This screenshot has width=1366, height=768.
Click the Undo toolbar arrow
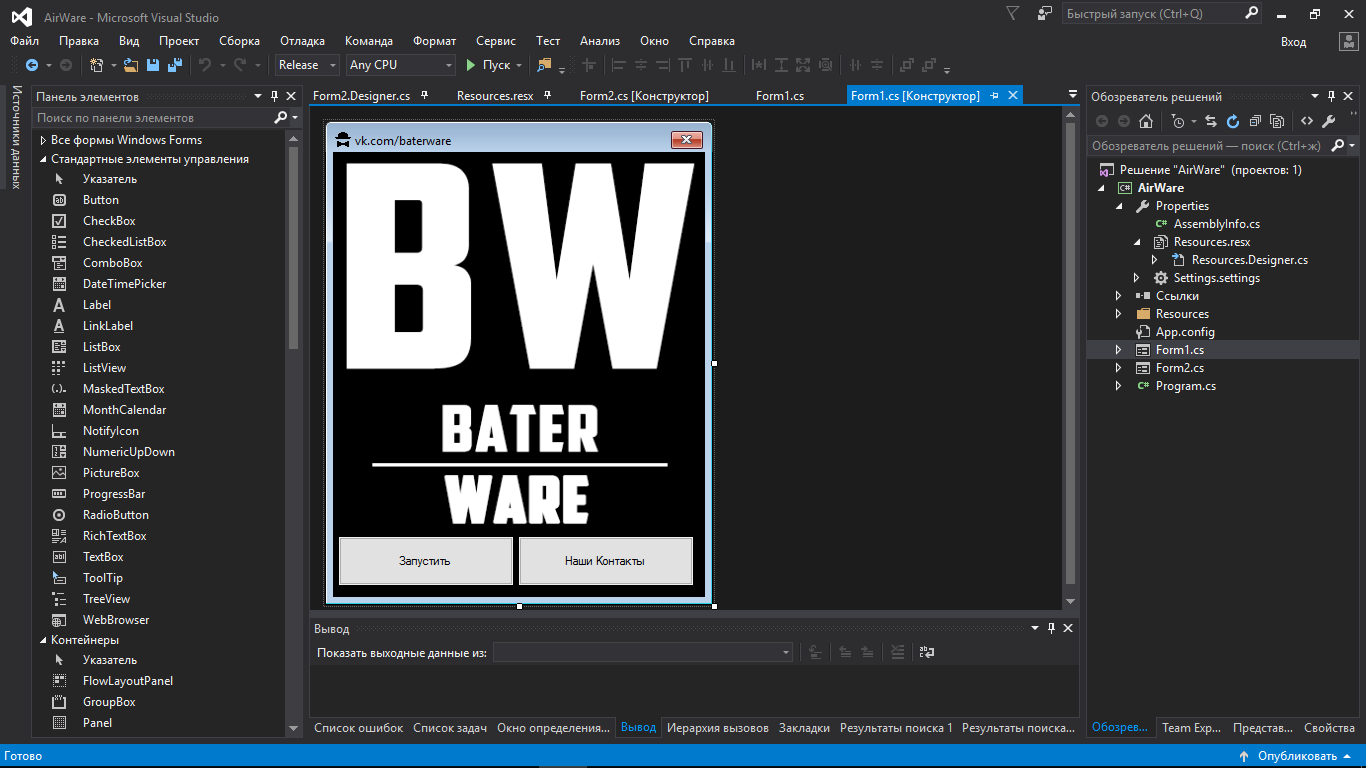(205, 65)
